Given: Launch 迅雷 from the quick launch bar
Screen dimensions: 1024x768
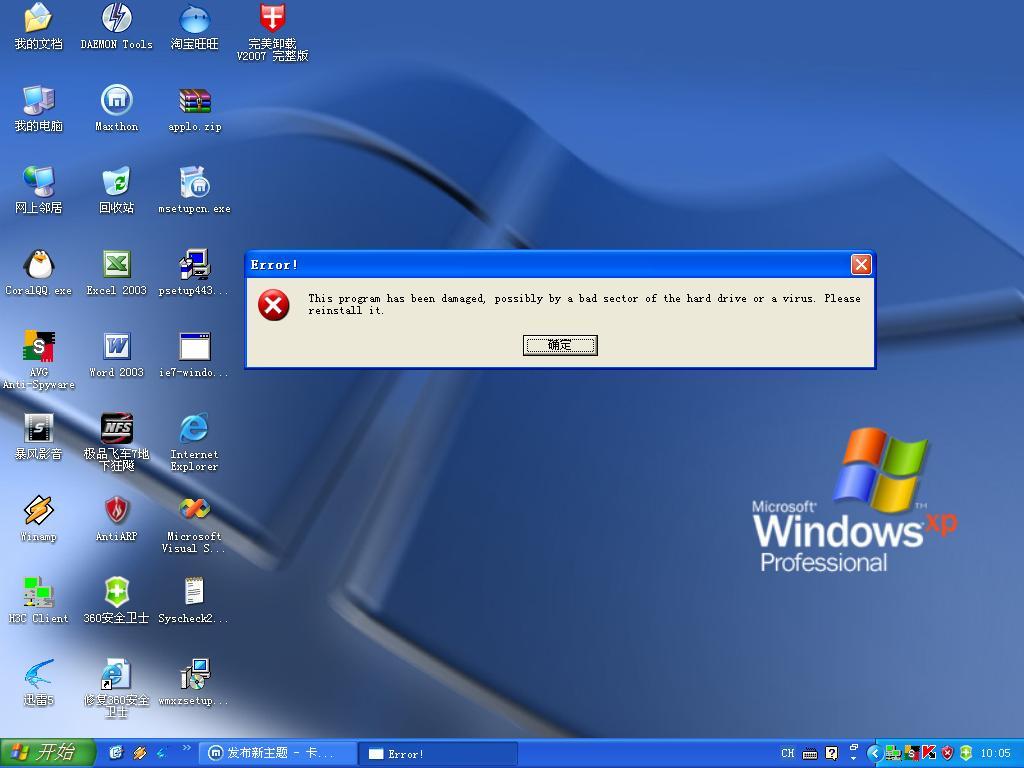Looking at the screenshot, I should point(161,753).
